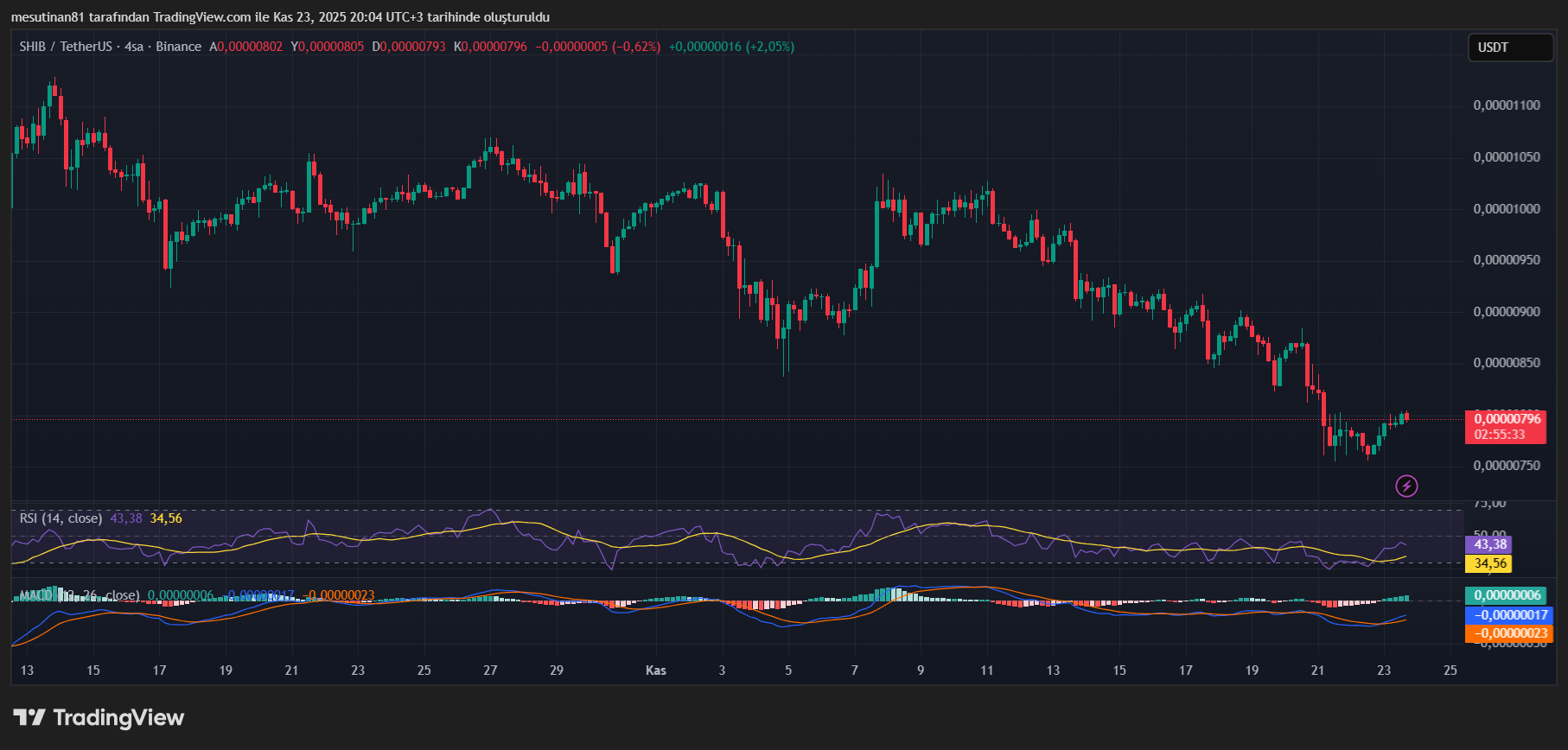Select the RSI (14, close) indicator label

(x=61, y=518)
